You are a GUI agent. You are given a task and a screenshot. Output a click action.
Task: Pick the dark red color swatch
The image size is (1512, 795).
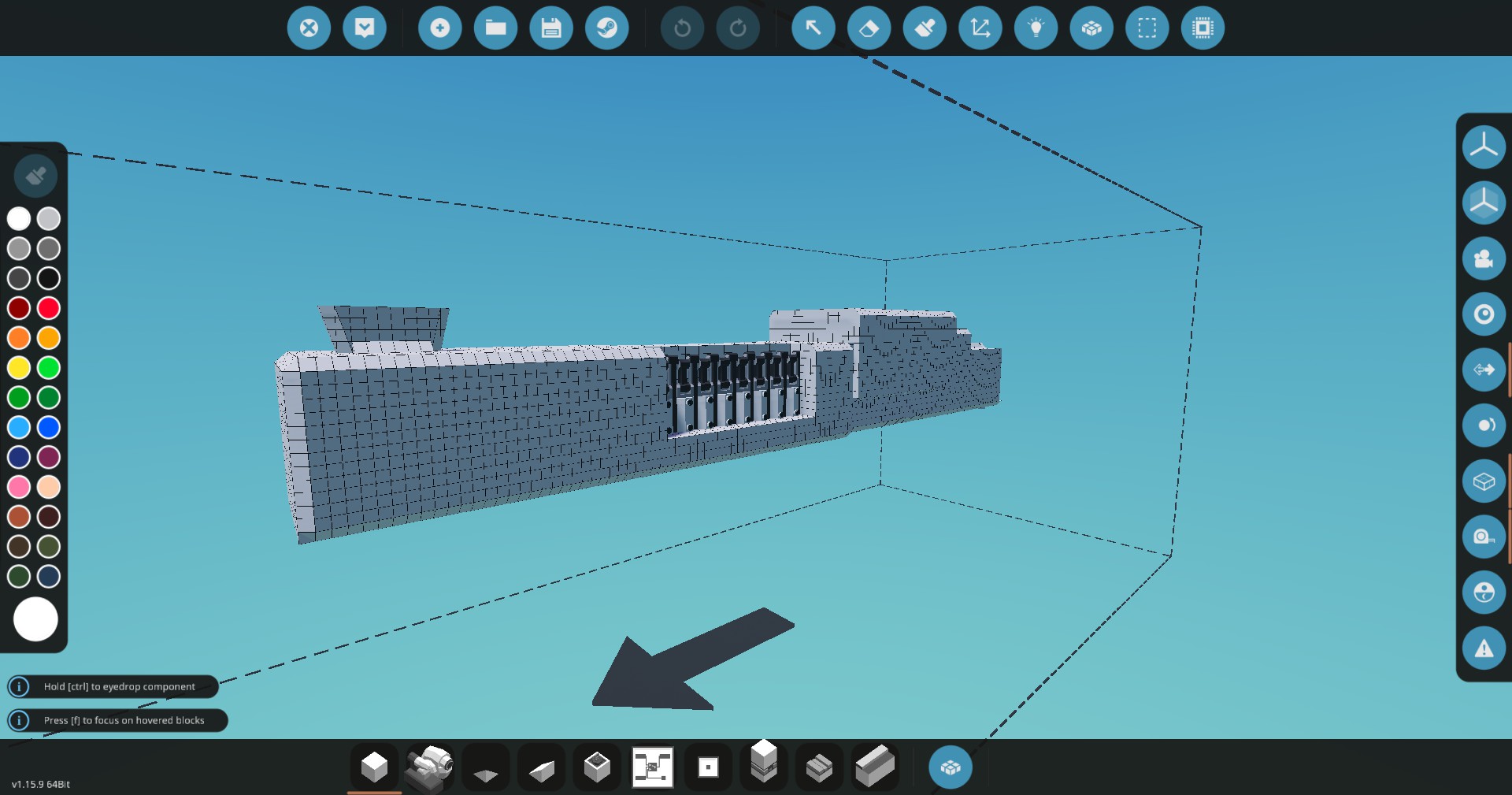(x=19, y=308)
